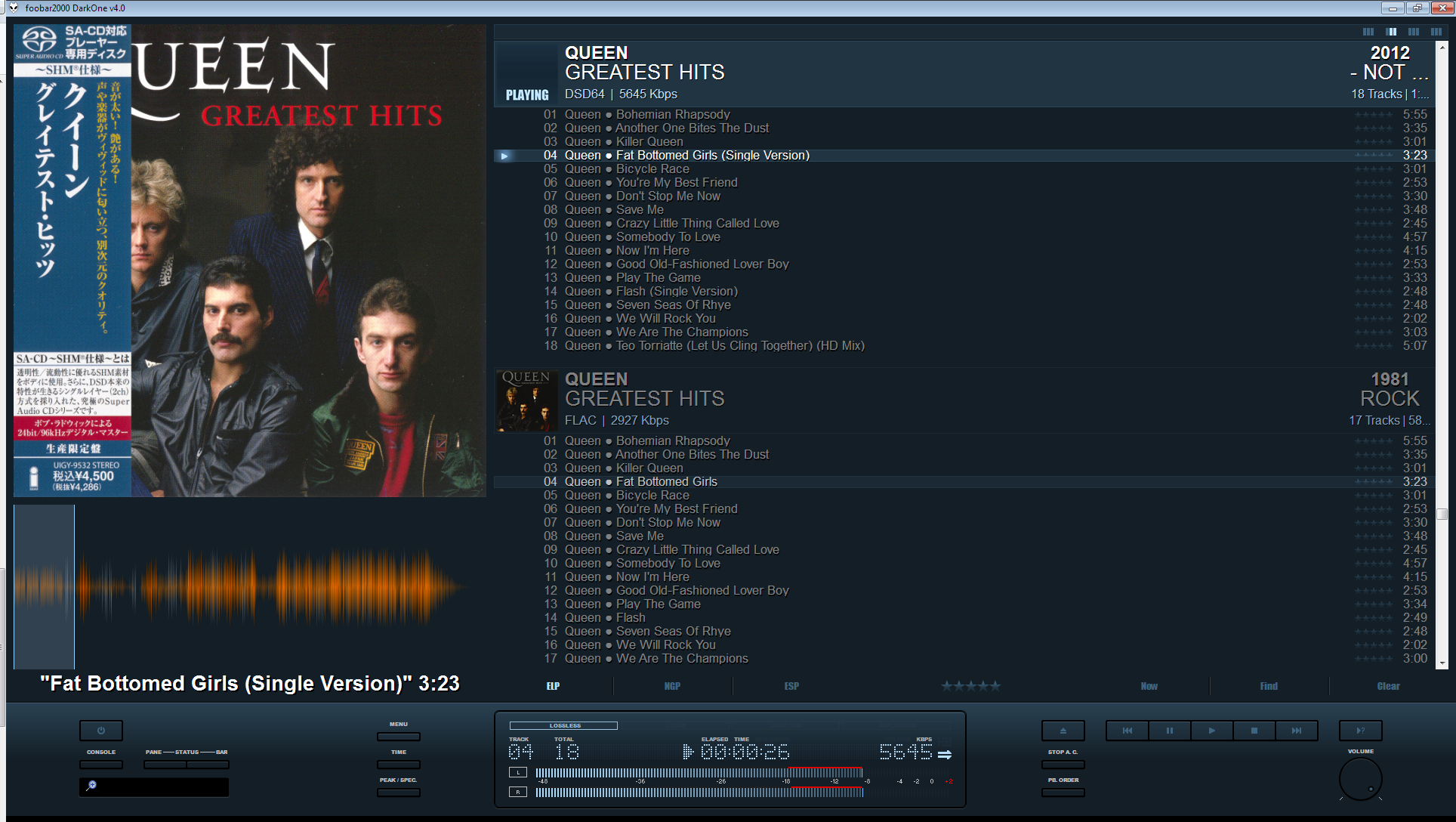Click the playlist scrollbar up arrow
This screenshot has width=1456, height=822.
coord(1442,46)
